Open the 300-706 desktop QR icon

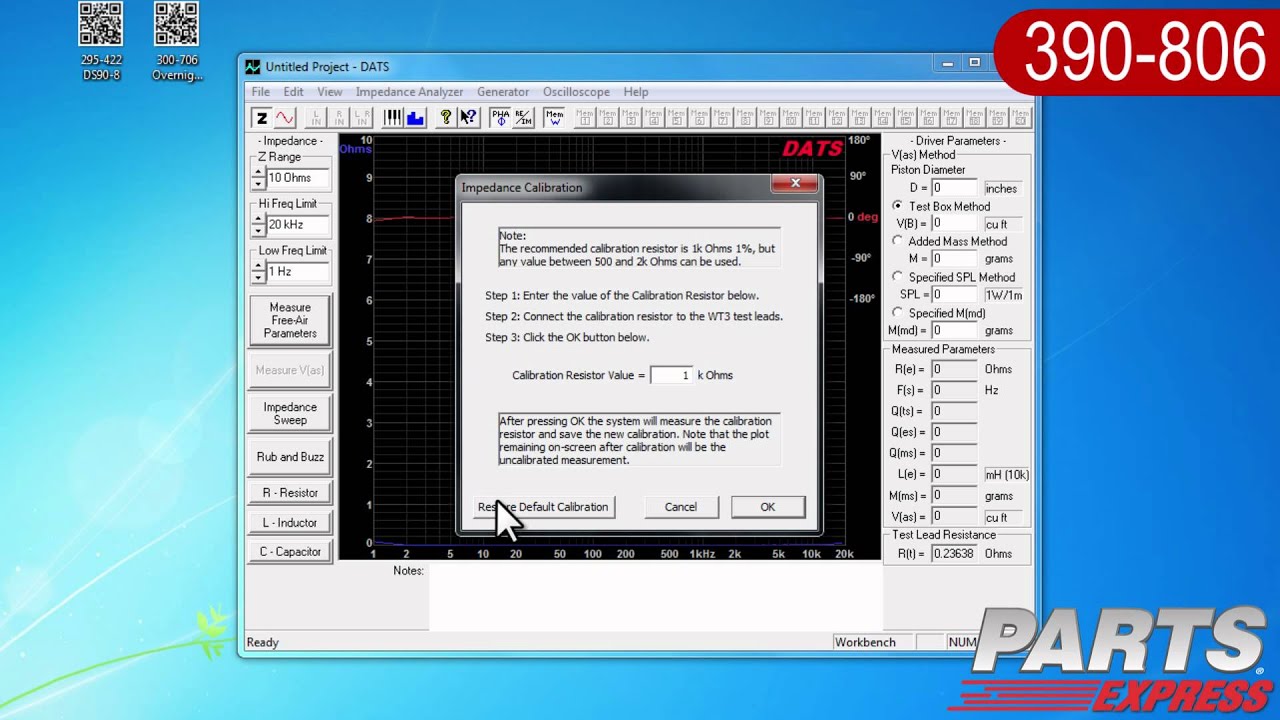click(177, 42)
